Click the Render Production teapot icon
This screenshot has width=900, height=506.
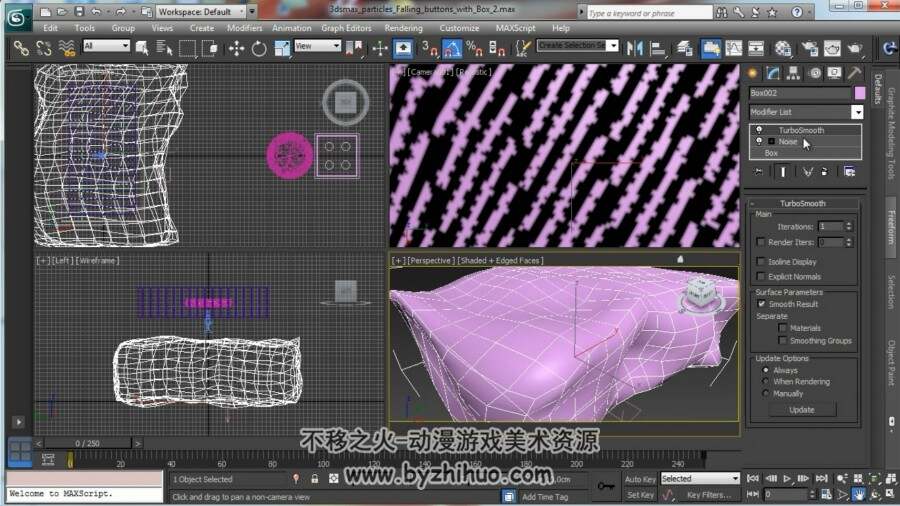coord(855,49)
